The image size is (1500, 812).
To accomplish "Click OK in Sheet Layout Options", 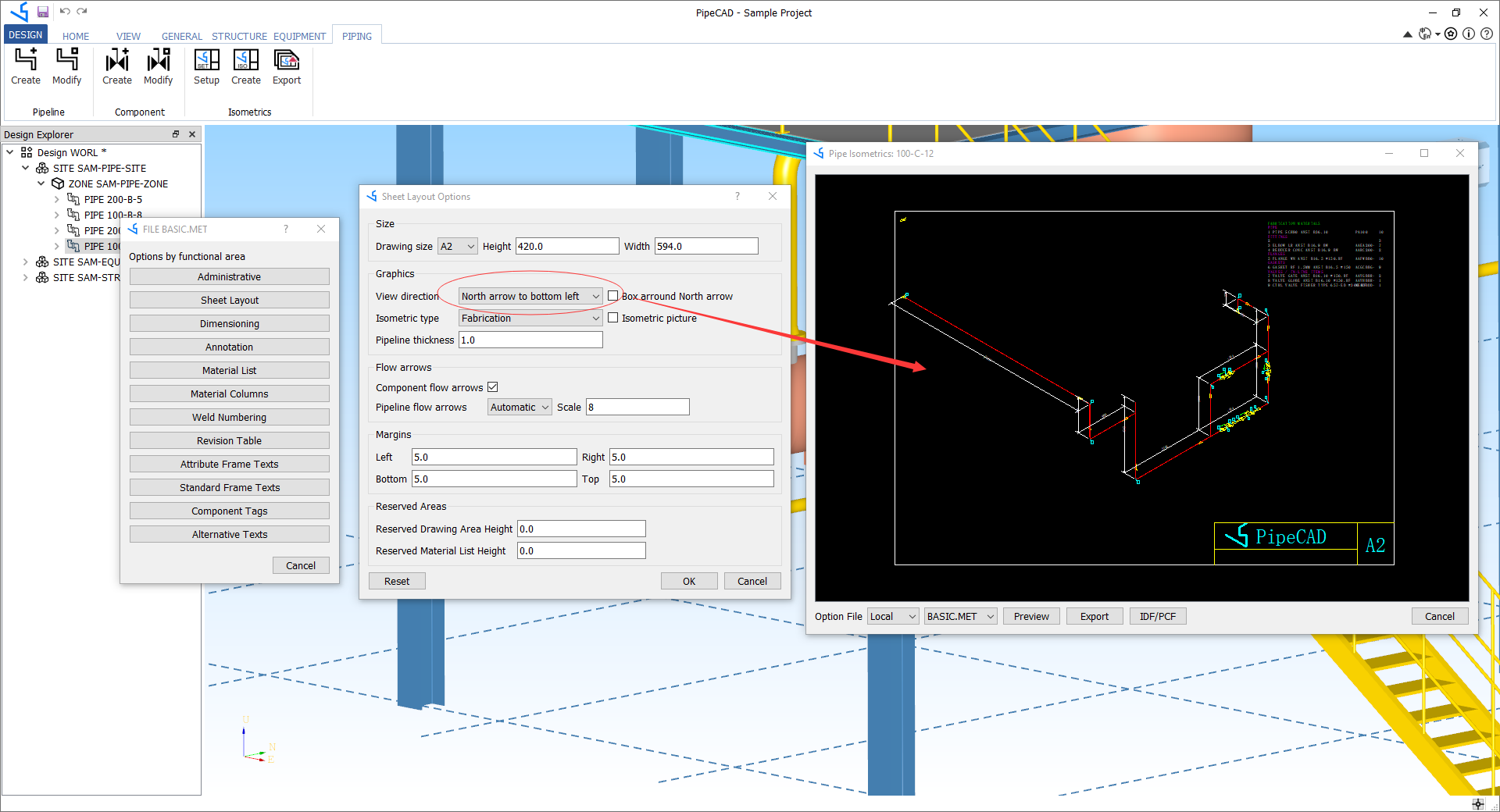I will [689, 582].
